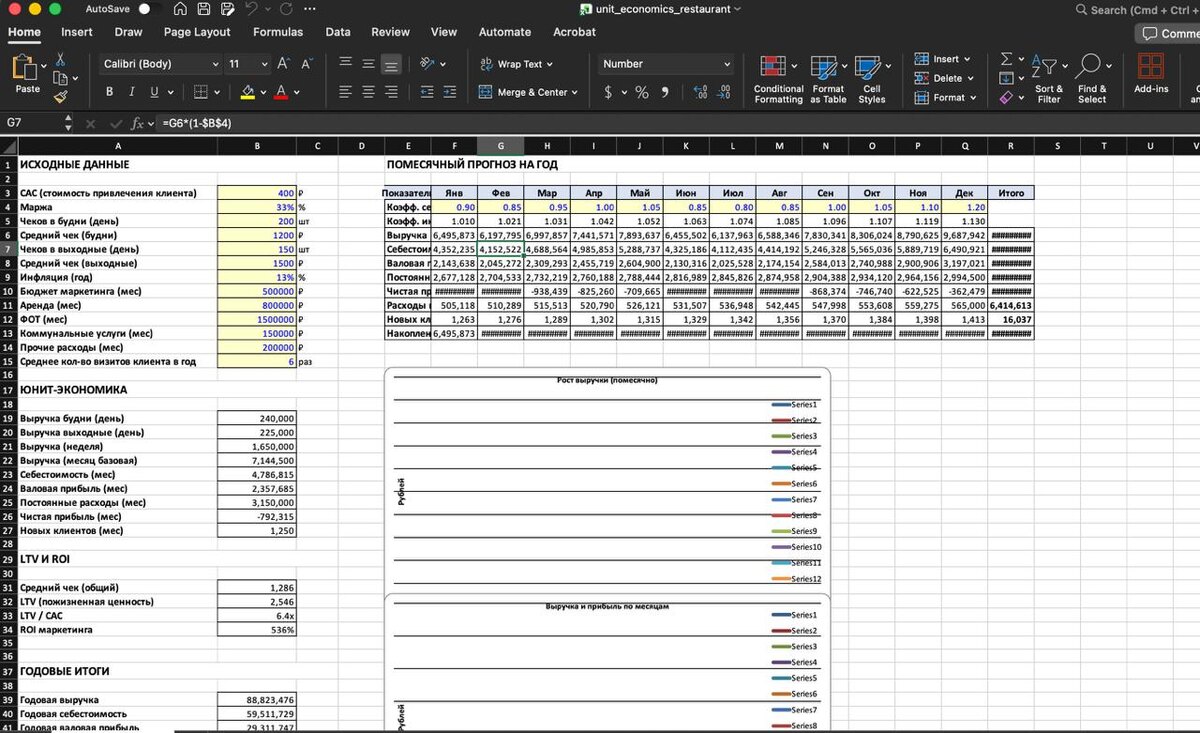Click the Redo icon
1200x733 pixels.
(286, 9)
